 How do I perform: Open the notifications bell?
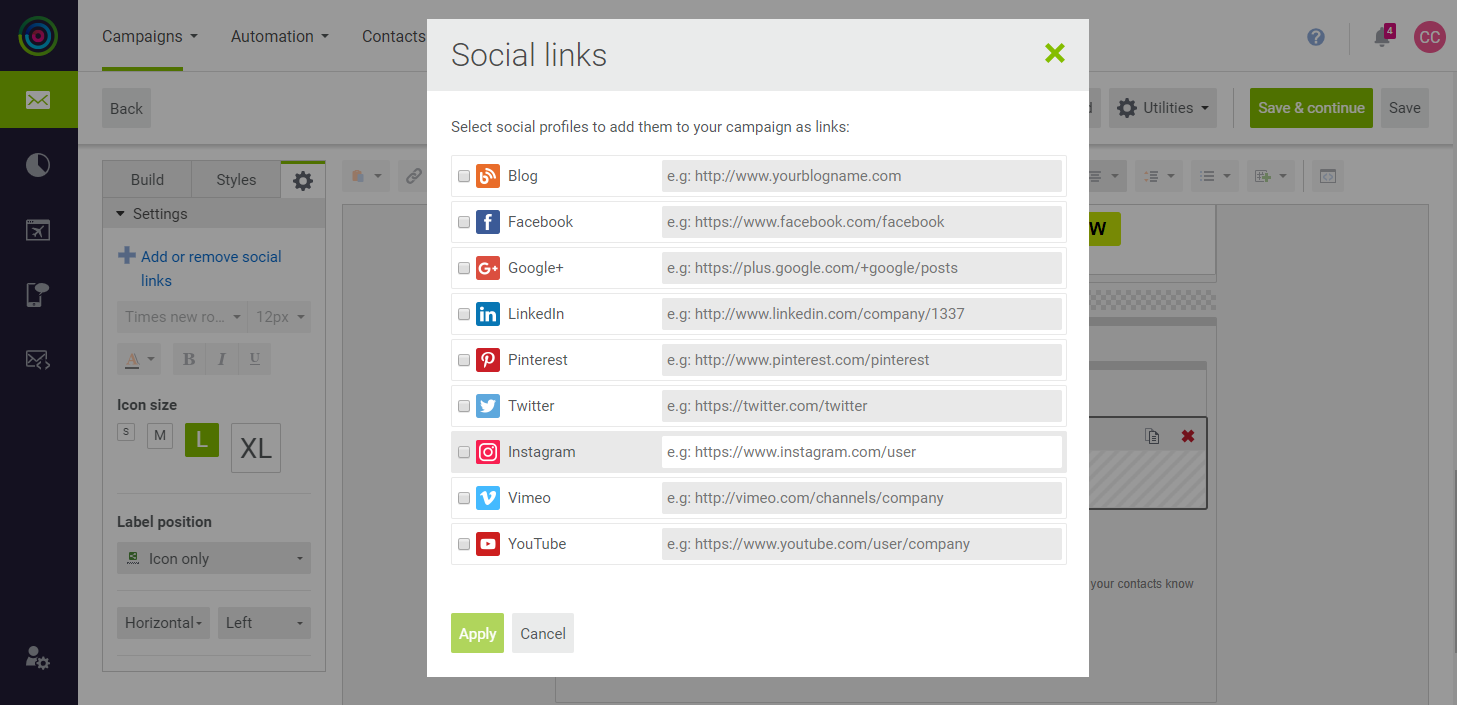tap(1382, 37)
